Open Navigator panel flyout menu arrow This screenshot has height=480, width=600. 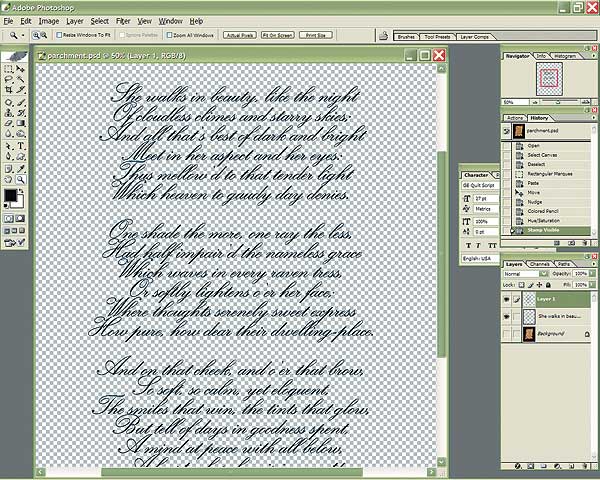(x=593, y=56)
